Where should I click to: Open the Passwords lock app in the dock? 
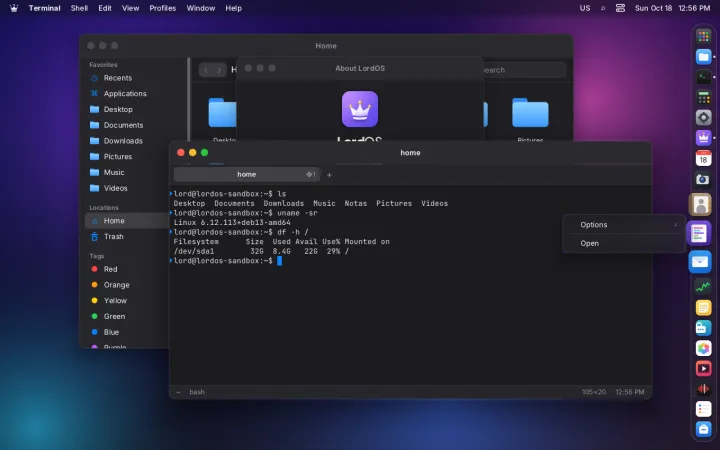(x=703, y=328)
